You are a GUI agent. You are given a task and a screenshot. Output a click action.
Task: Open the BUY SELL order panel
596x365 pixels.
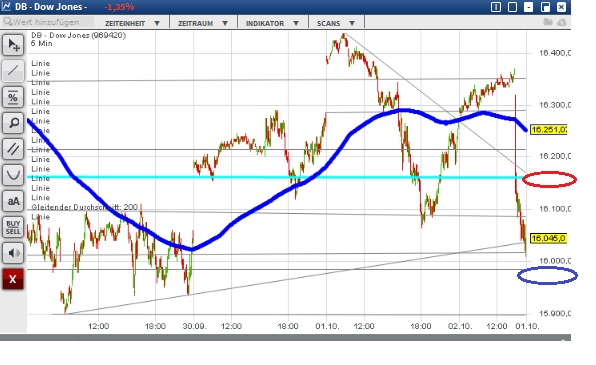pos(13,227)
